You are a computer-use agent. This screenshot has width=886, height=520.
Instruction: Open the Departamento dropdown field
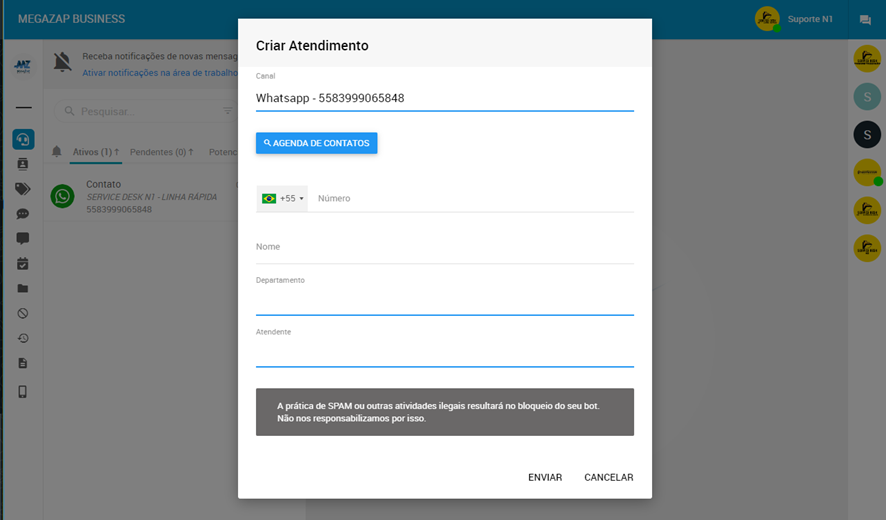click(444, 301)
